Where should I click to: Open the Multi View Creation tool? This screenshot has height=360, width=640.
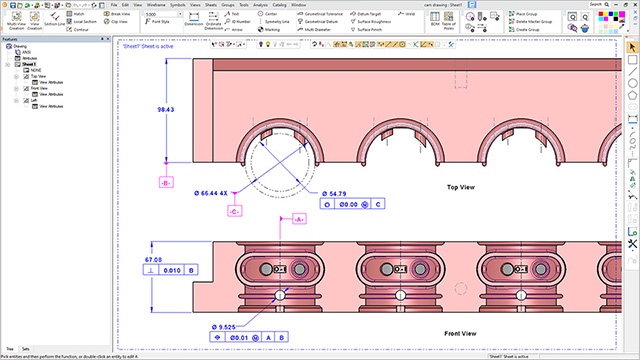click(16, 20)
